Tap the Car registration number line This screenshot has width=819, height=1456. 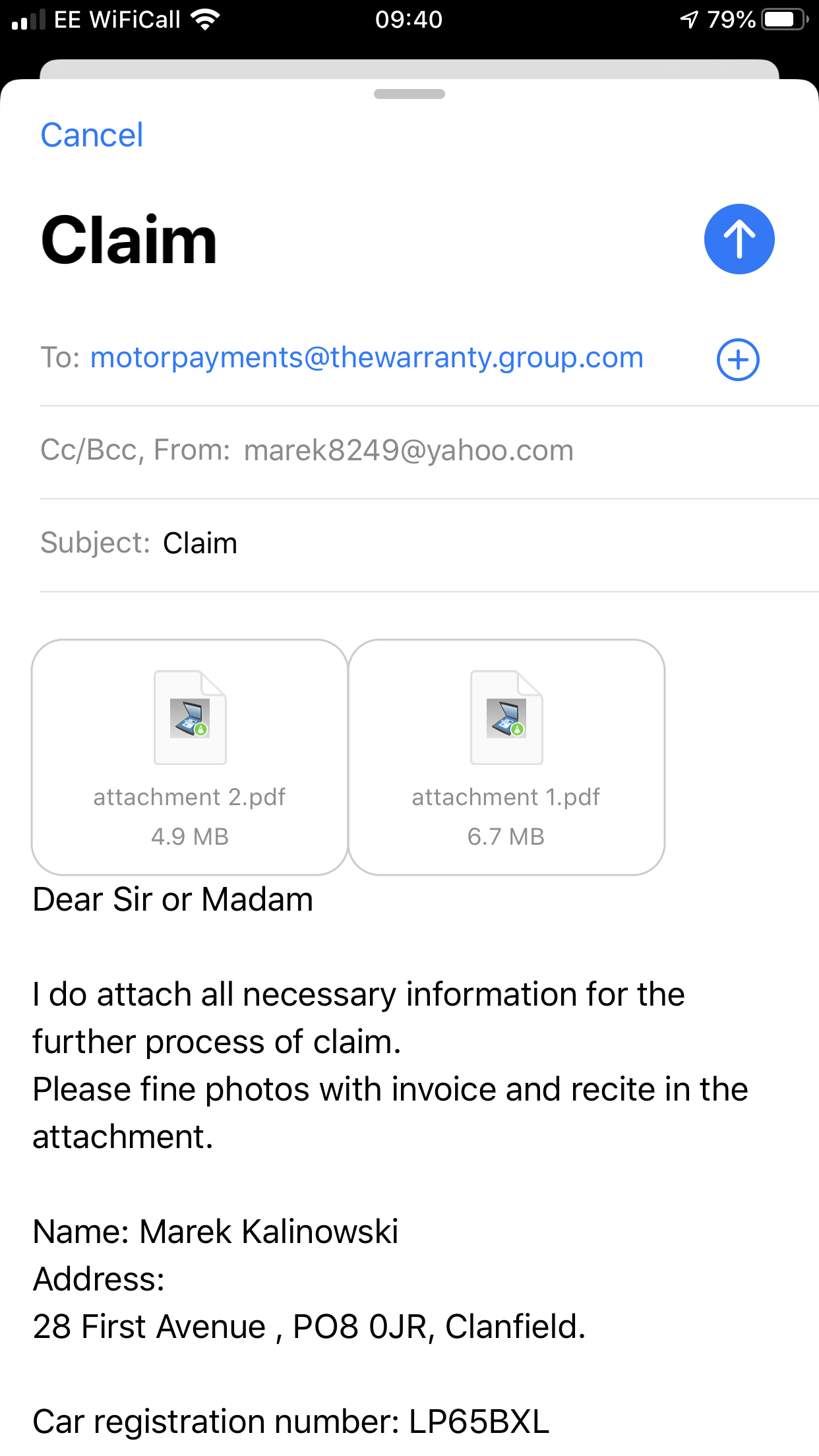(x=291, y=1422)
